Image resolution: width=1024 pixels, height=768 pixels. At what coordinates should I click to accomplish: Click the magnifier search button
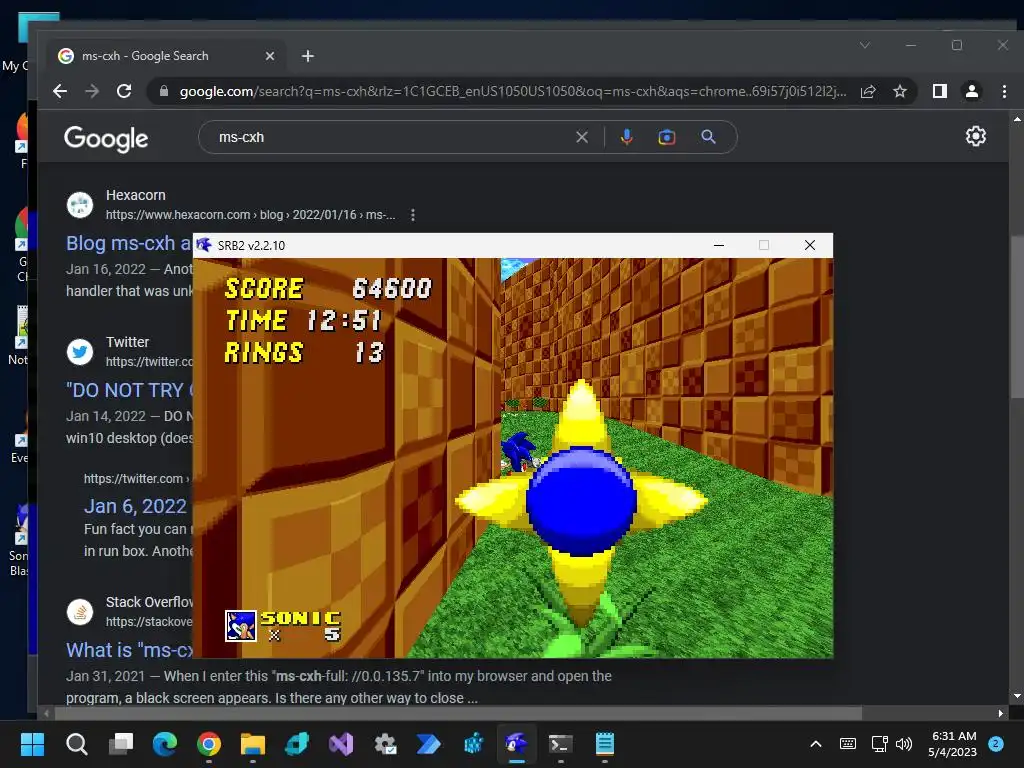pyautogui.click(x=709, y=137)
